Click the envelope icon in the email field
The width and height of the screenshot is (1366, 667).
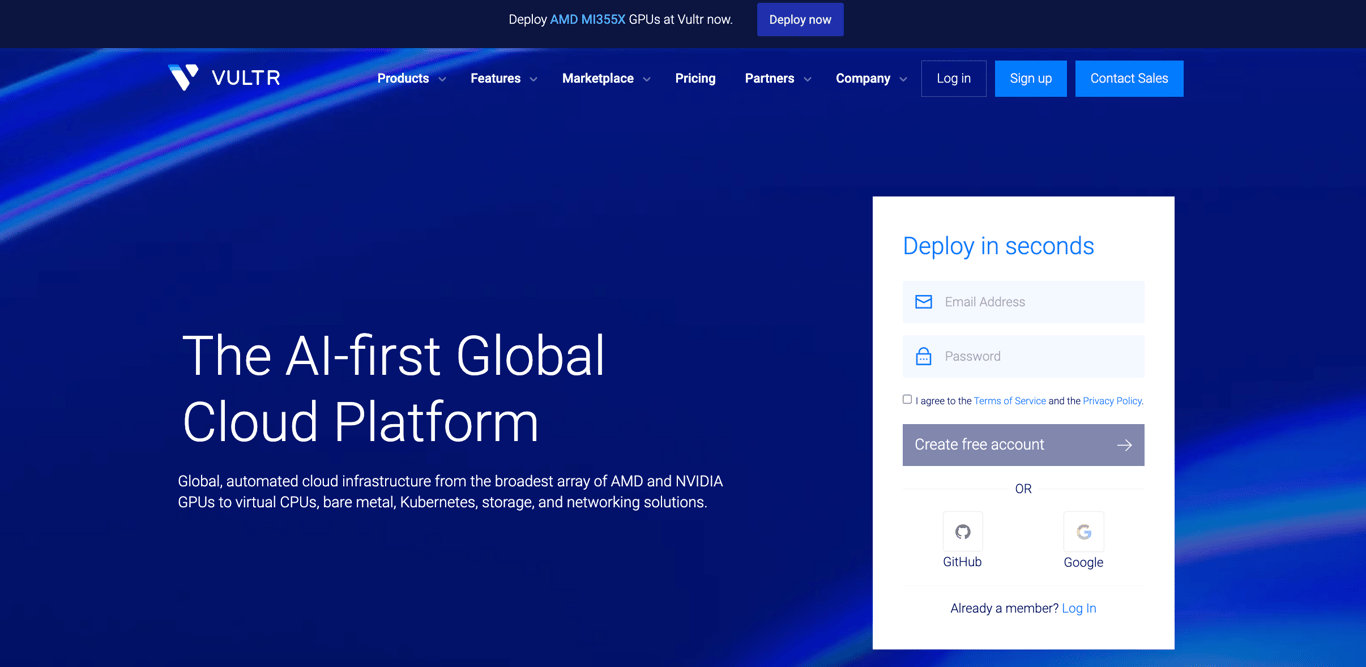pos(923,302)
